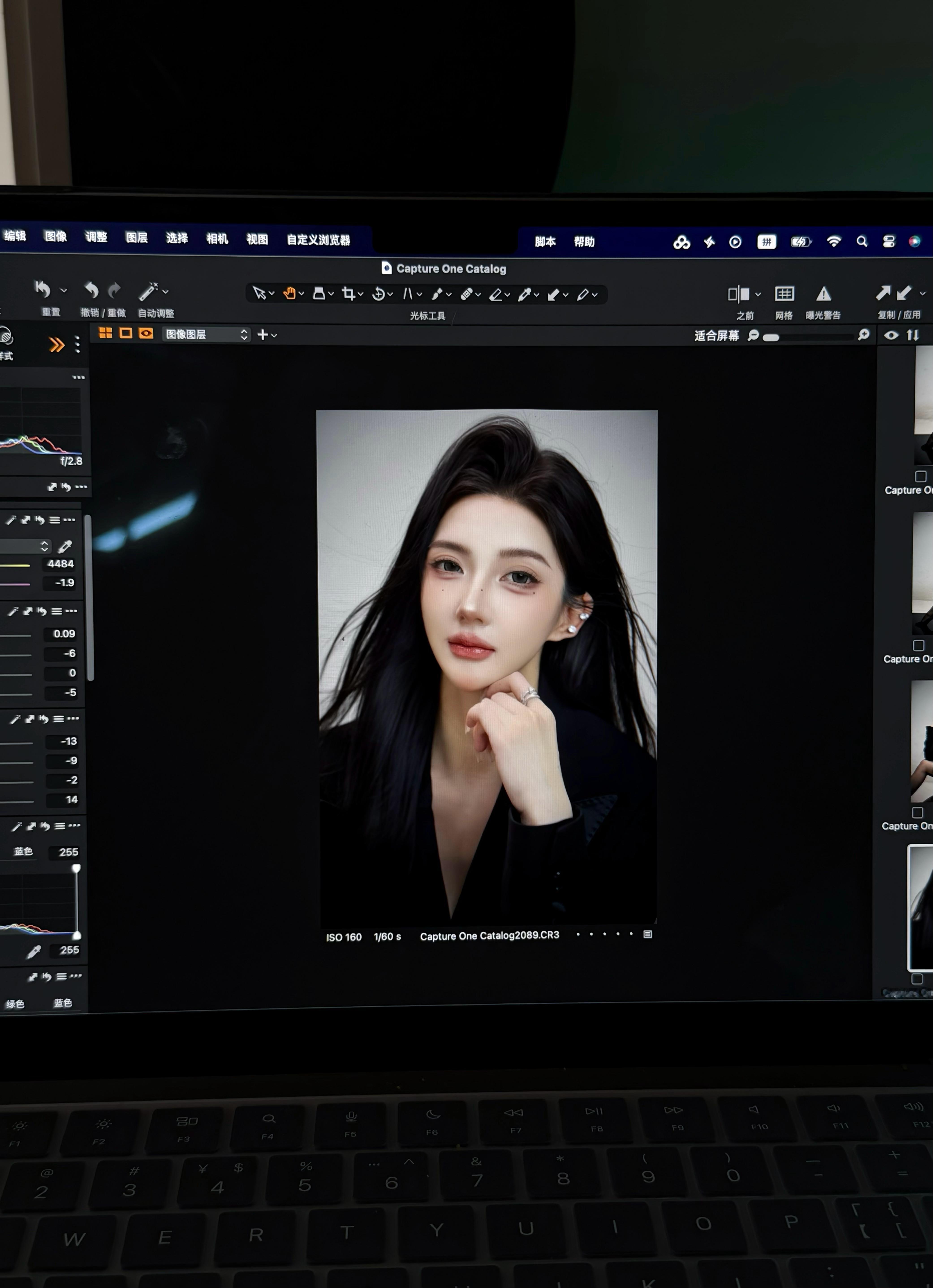Click the zoom in magnifier icon
The height and width of the screenshot is (1288, 933).
click(864, 335)
